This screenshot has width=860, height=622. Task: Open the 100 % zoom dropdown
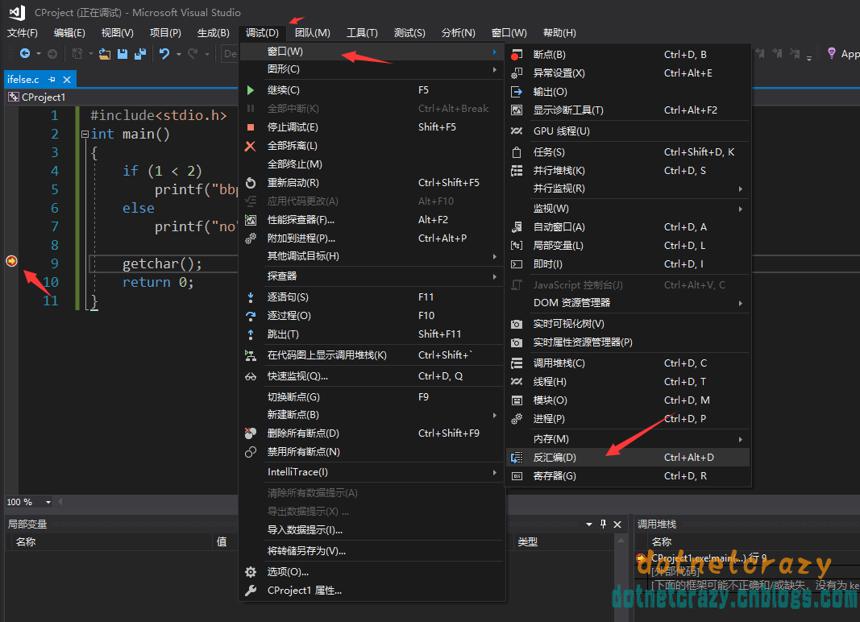click(x=48, y=502)
